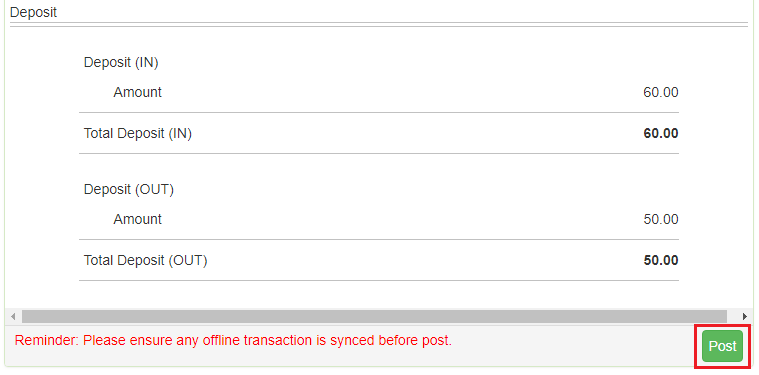
Task: Click the red offline transaction reminder text
Action: [x=233, y=341]
